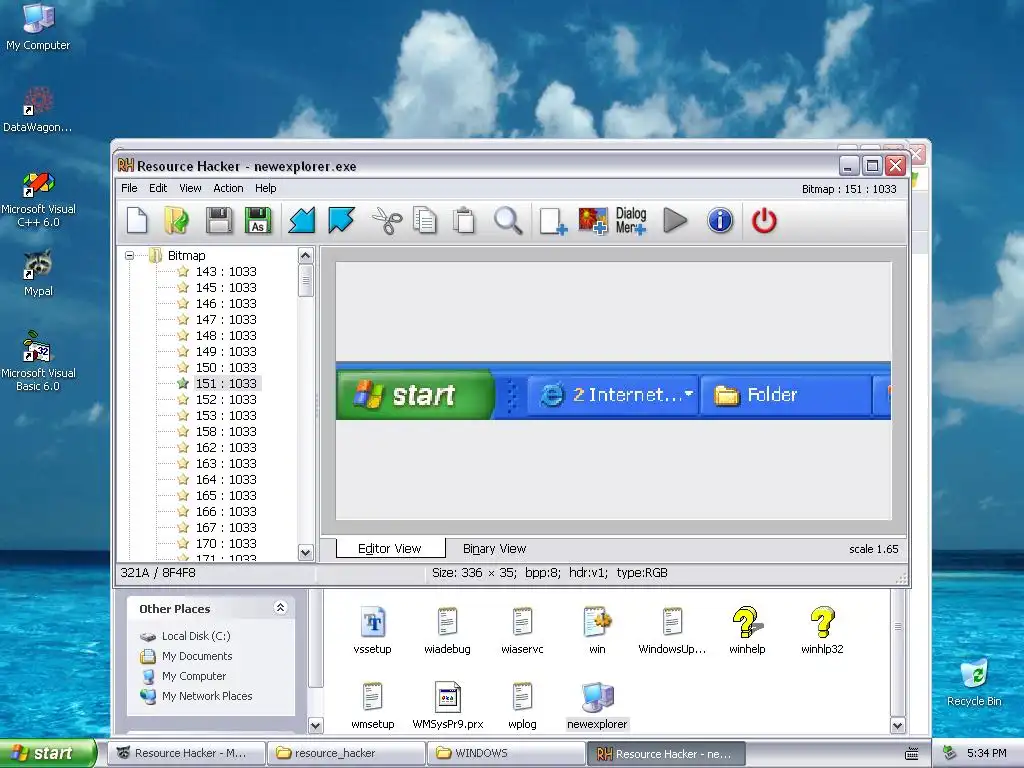Open Find with the magnifying glass icon

point(507,221)
